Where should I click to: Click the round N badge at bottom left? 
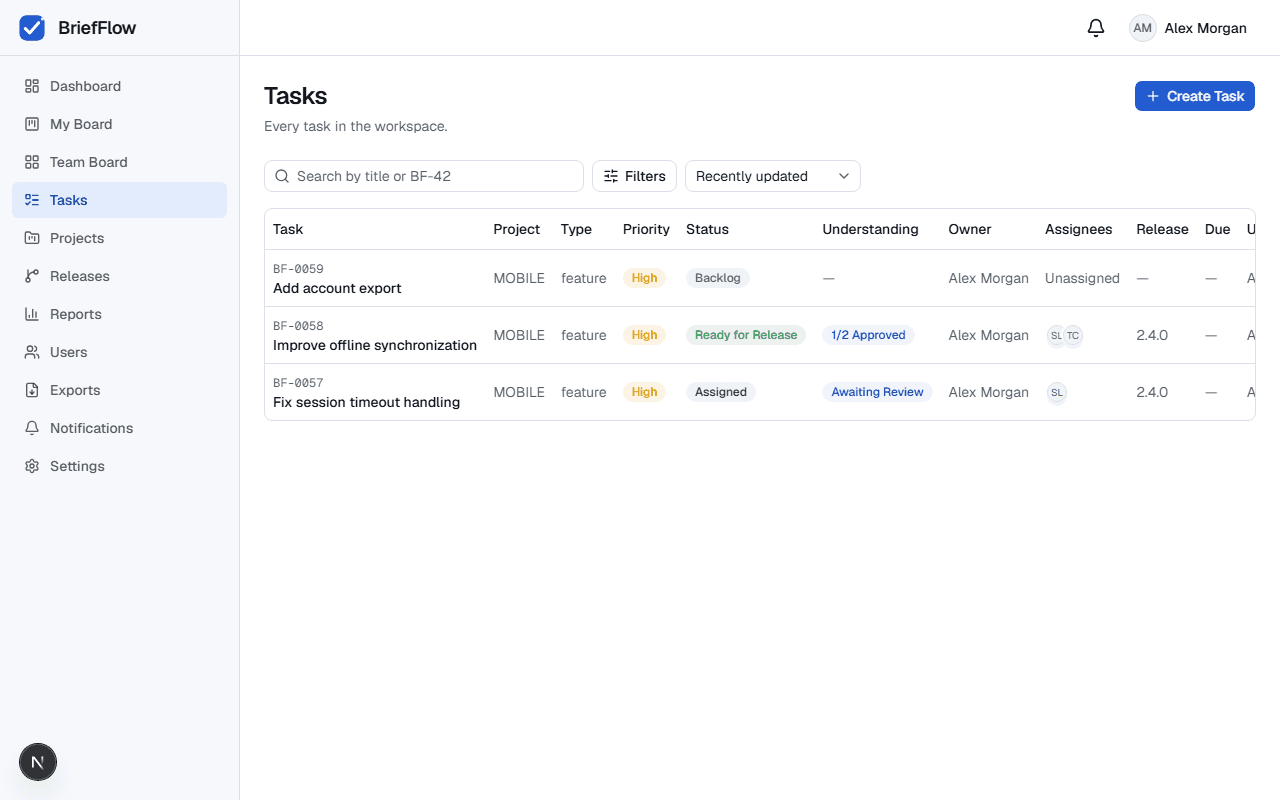click(38, 762)
